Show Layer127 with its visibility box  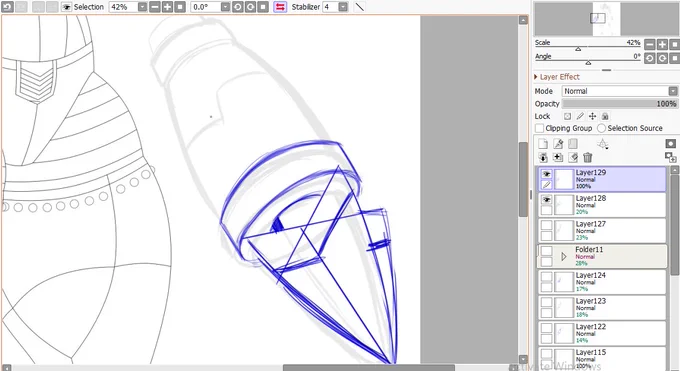tap(546, 225)
